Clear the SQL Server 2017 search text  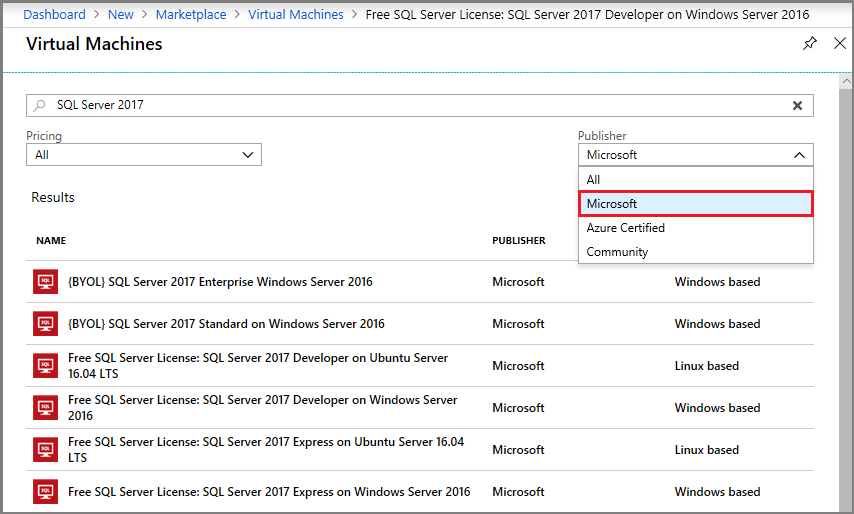(798, 105)
